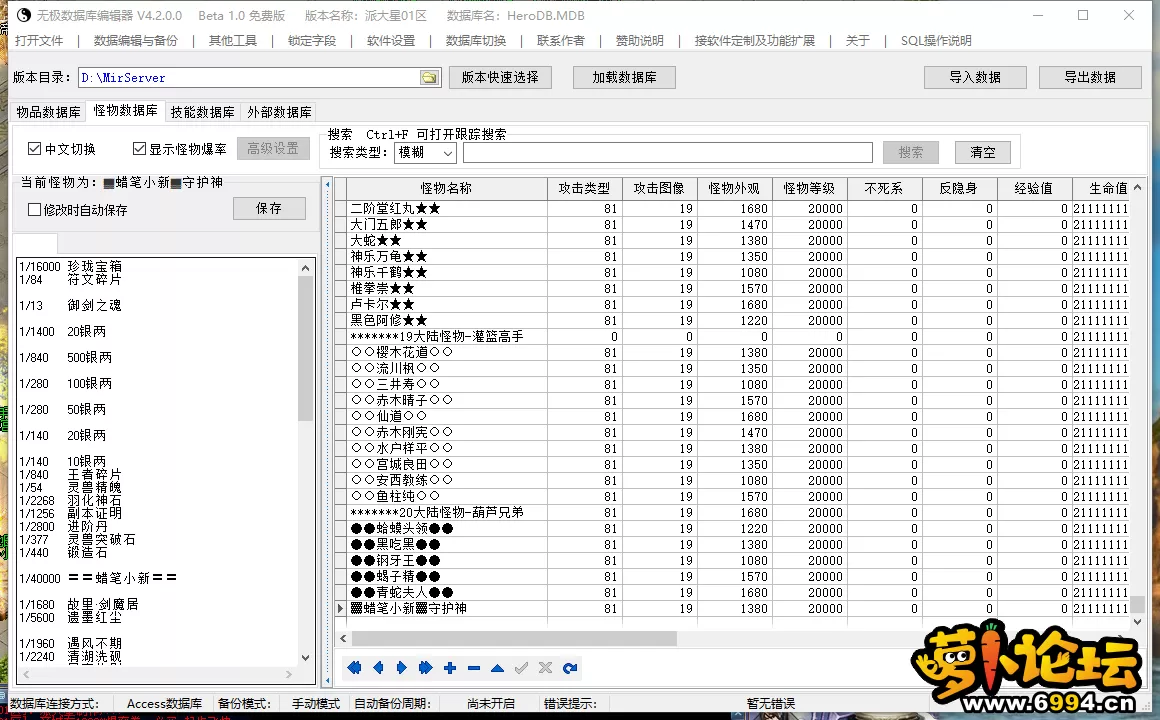This screenshot has width=1160, height=720.
Task: Go to first record in navigator
Action: [354, 668]
